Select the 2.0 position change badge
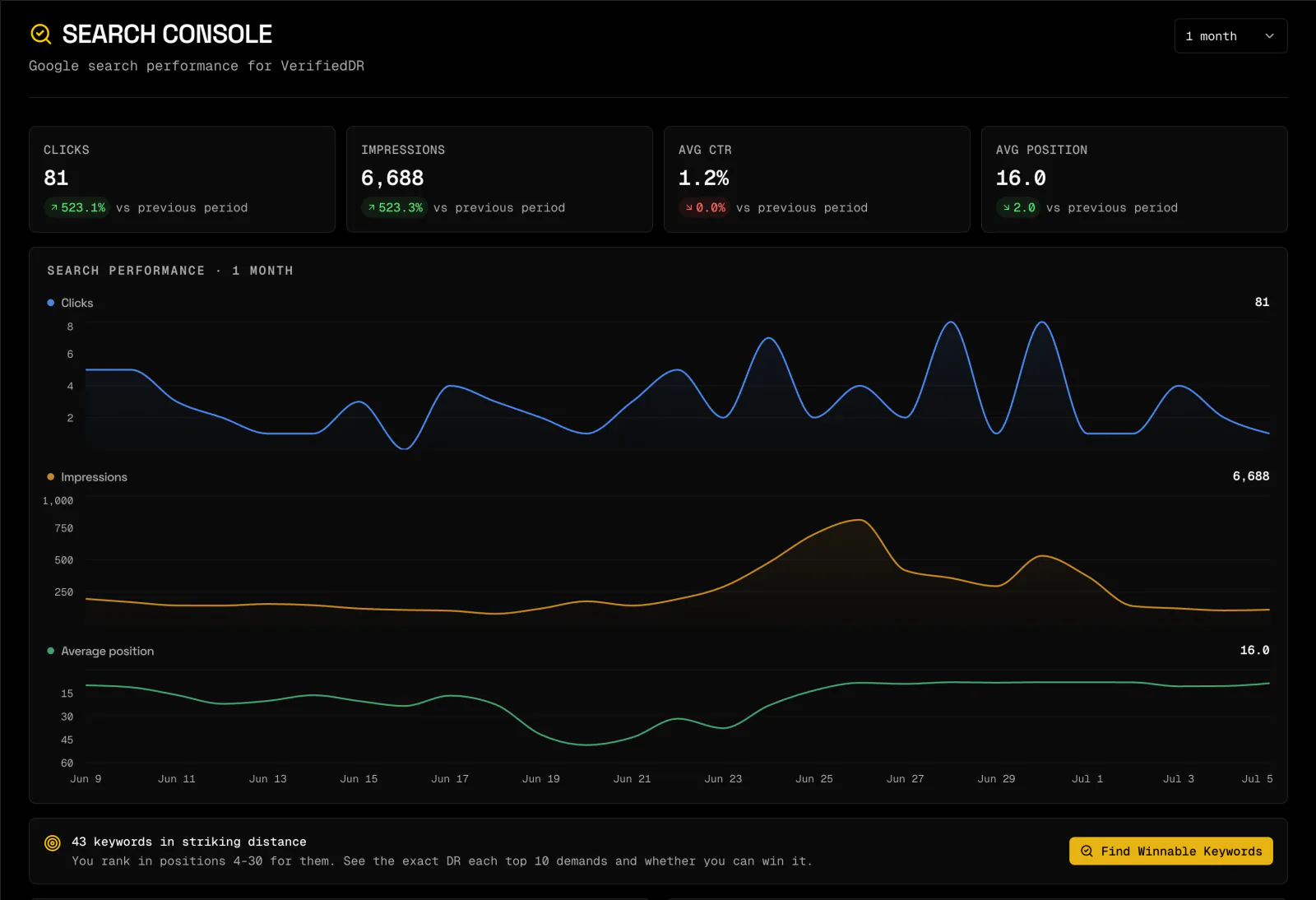 [1018, 208]
